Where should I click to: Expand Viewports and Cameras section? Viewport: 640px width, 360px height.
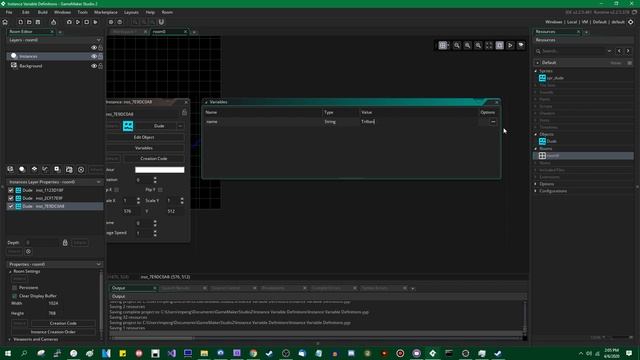tap(10, 340)
